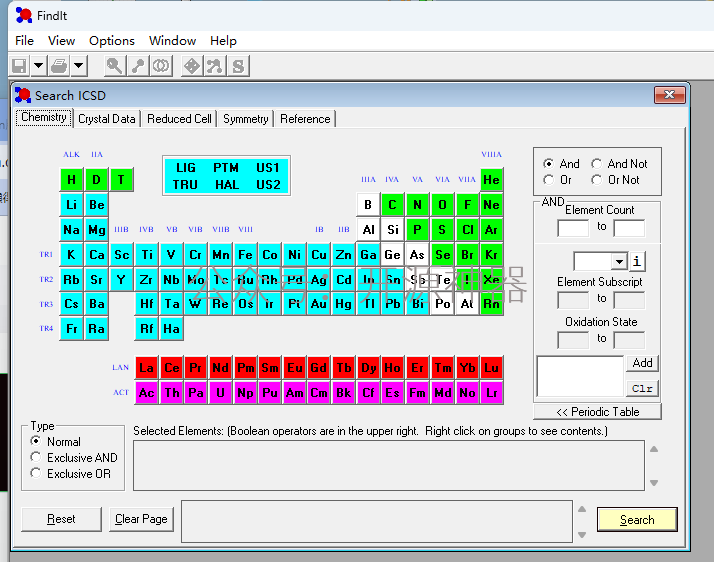The height and width of the screenshot is (562, 714).
Task: Click the Add button
Action: [x=643, y=363]
